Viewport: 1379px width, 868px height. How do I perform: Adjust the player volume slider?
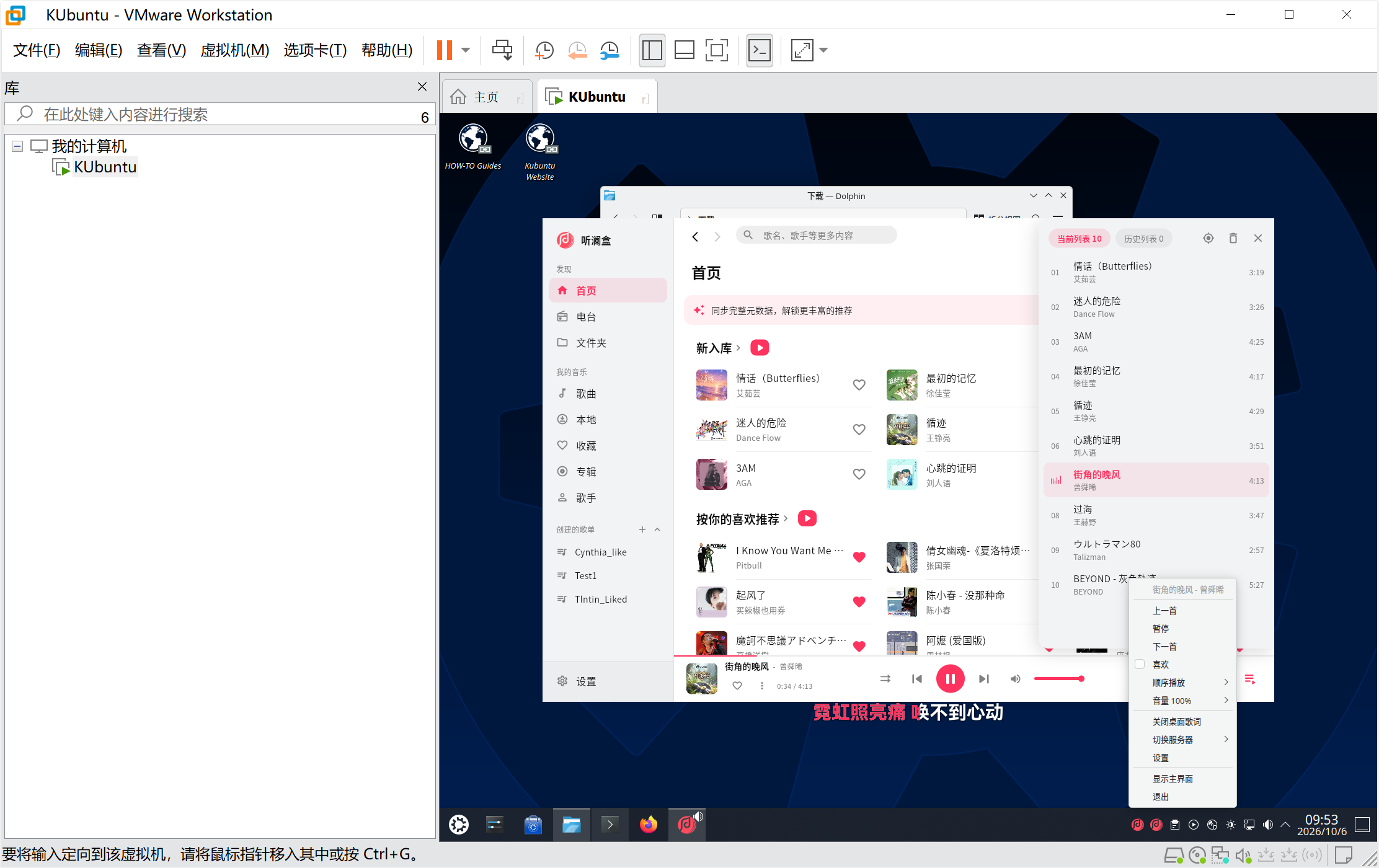1058,679
